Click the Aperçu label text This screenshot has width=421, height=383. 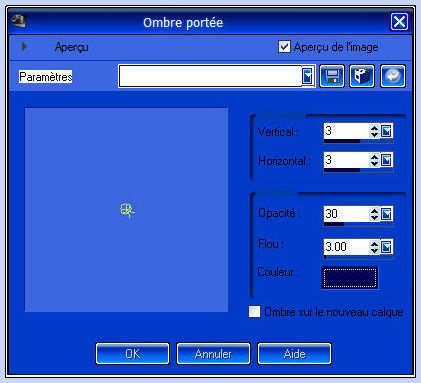pyautogui.click(x=71, y=47)
